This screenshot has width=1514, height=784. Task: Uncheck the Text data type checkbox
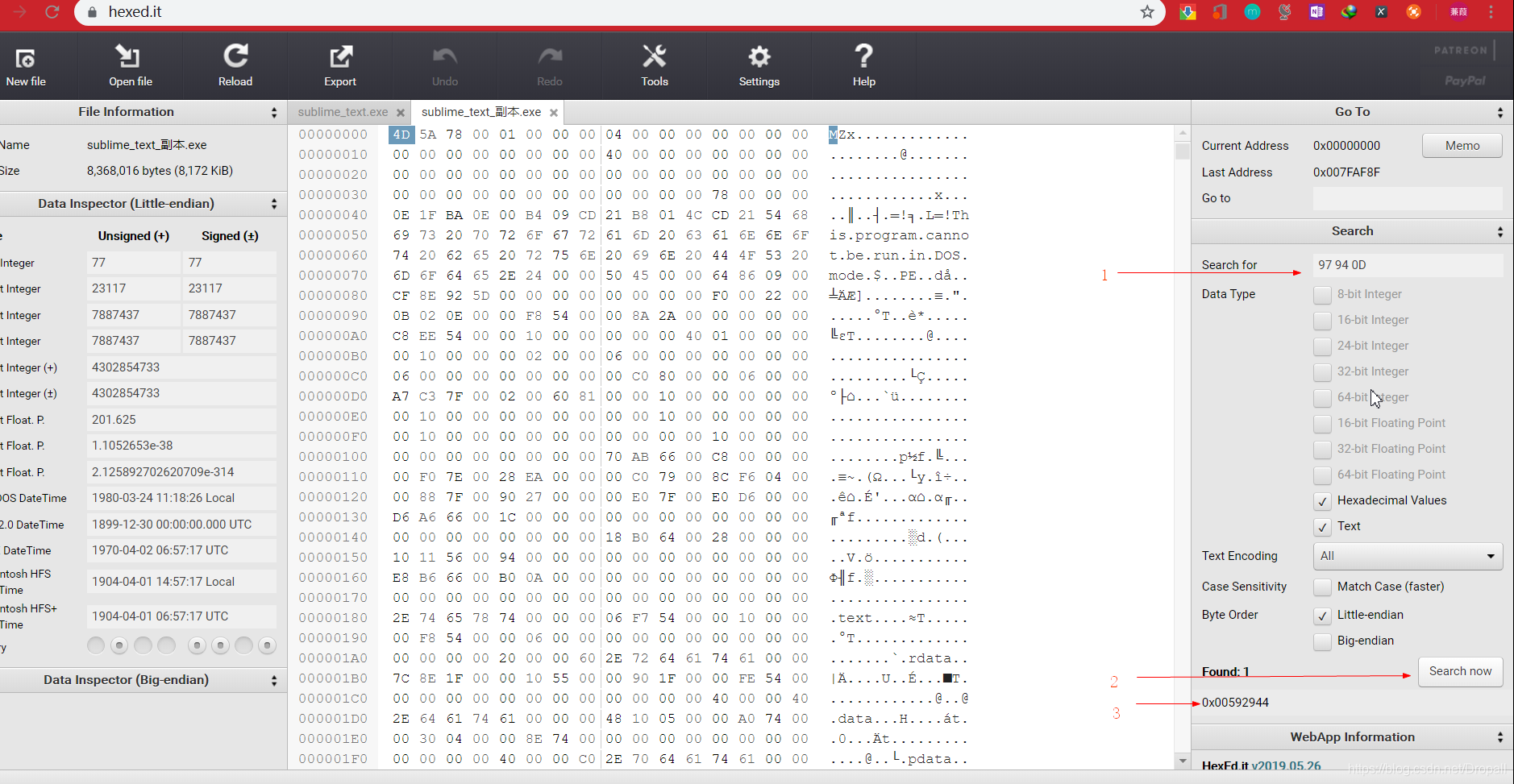tap(1322, 527)
